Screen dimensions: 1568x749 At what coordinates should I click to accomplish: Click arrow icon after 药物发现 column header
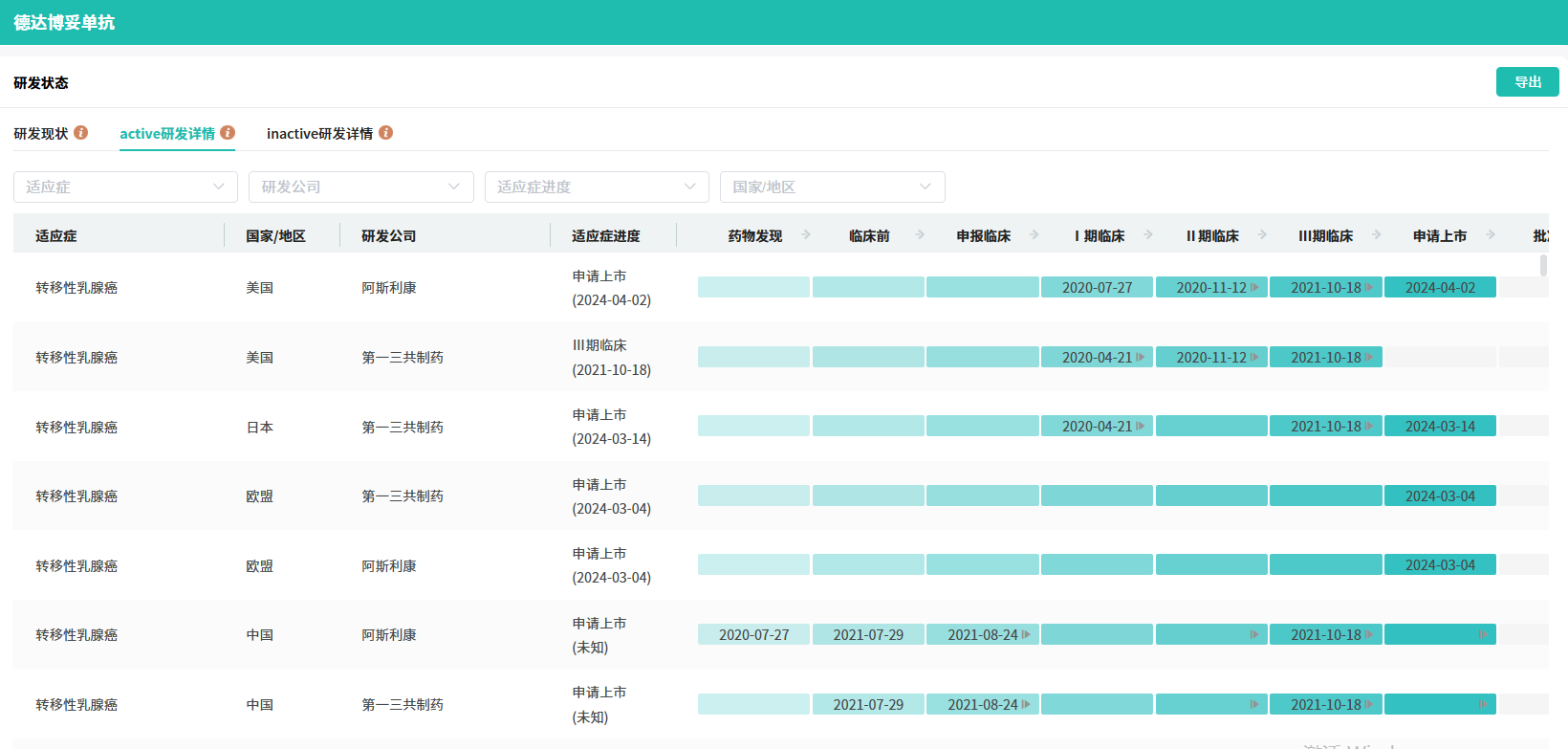coord(806,234)
